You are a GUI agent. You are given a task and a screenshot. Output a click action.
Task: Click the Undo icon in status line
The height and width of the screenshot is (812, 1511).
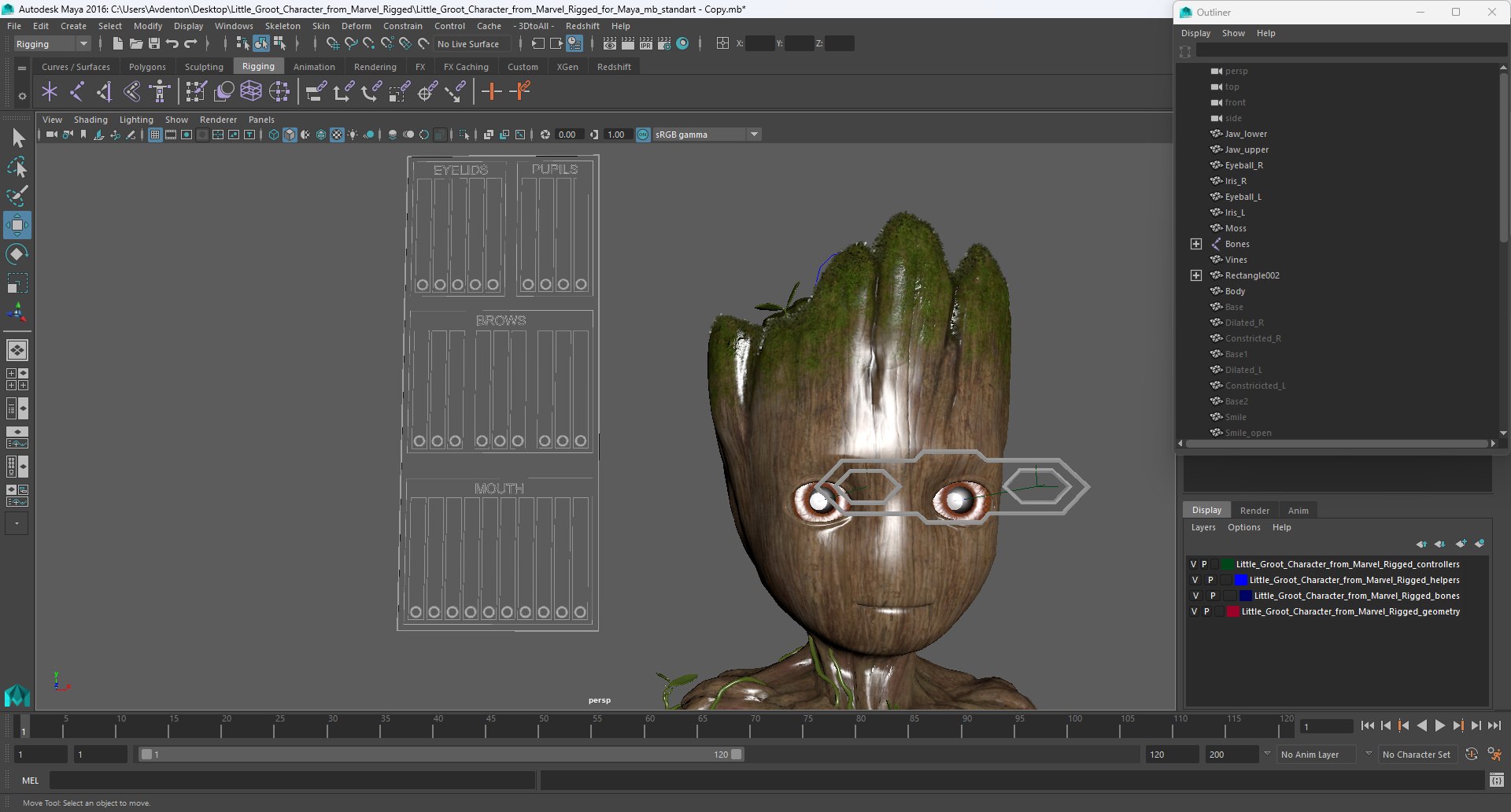click(172, 44)
